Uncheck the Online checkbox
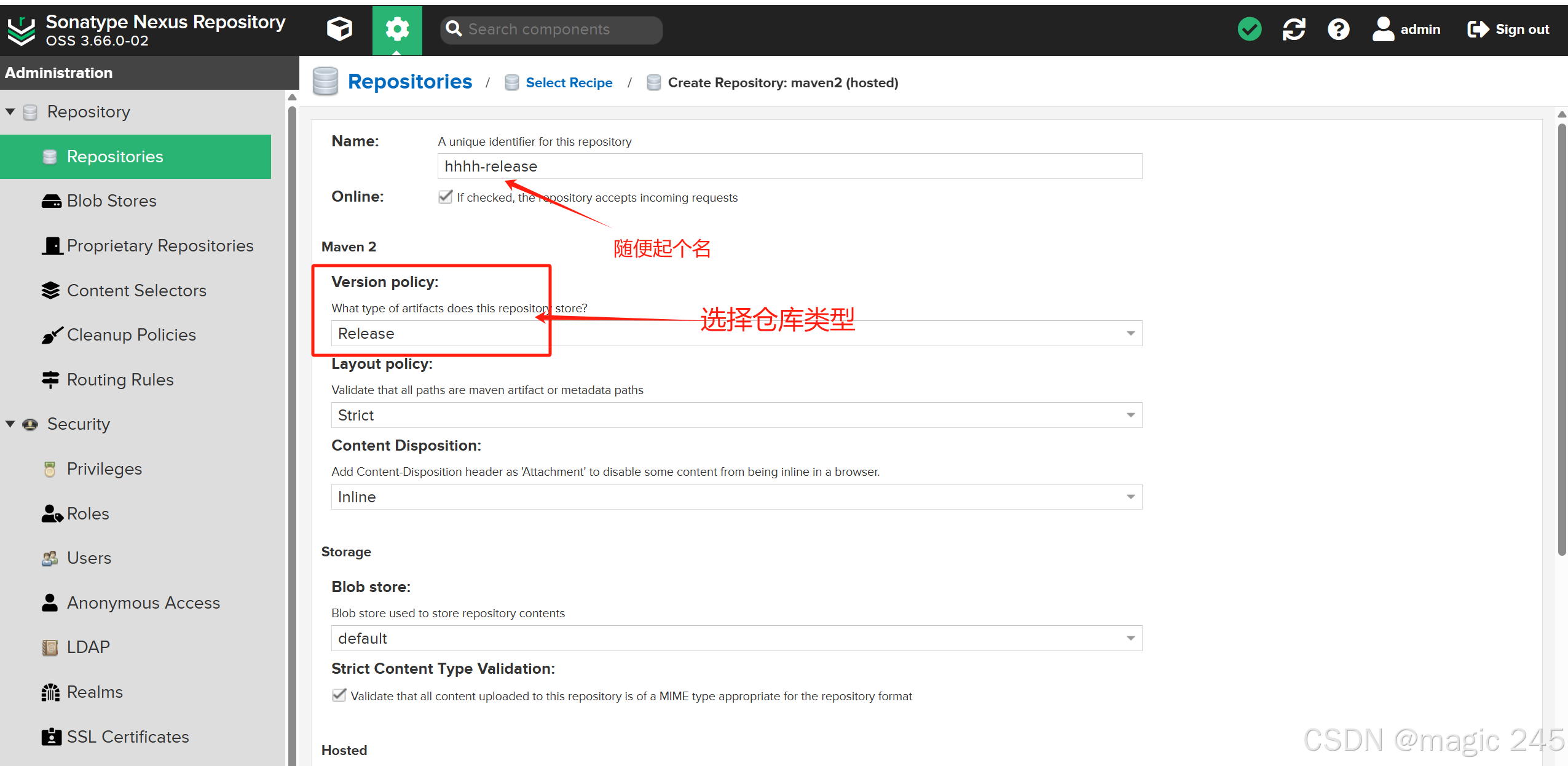This screenshot has width=1568, height=766. (x=446, y=197)
